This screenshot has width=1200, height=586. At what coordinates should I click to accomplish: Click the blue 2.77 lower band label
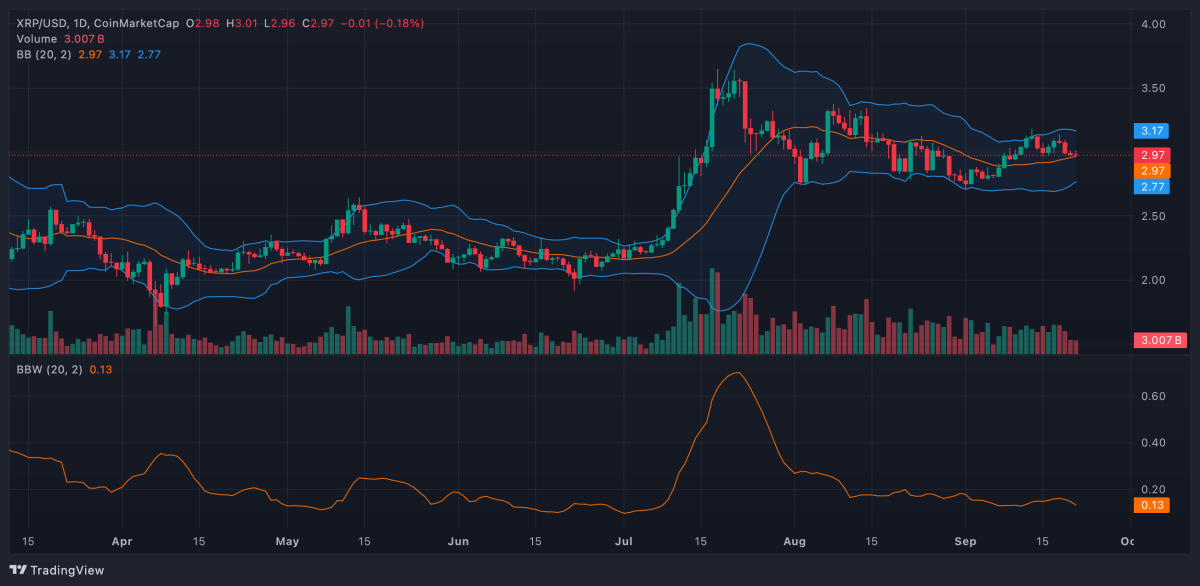click(x=1150, y=185)
